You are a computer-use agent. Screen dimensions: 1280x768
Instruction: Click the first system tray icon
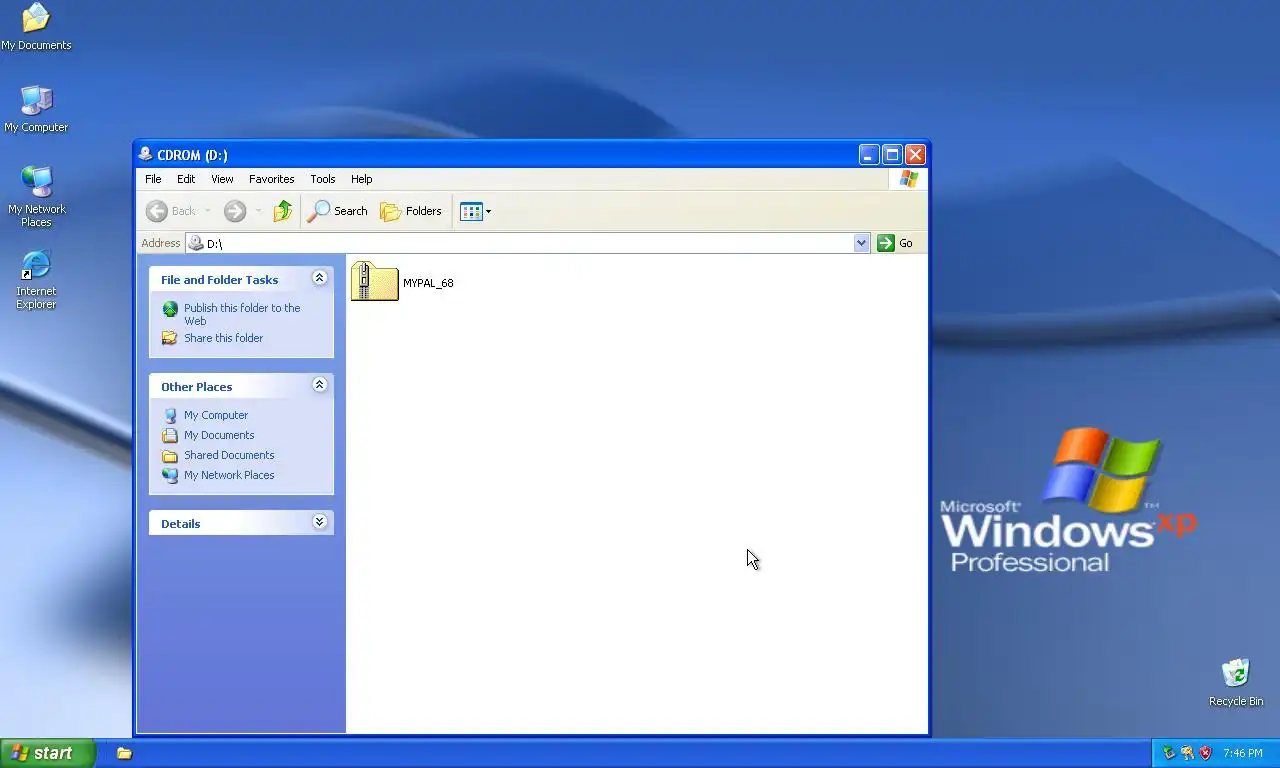1169,753
